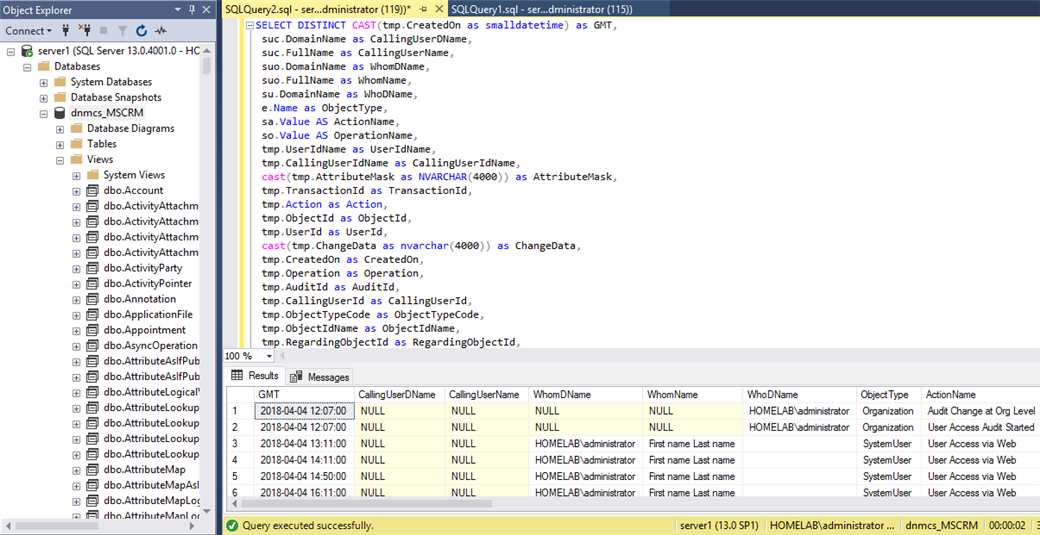The height and width of the screenshot is (535, 1040).
Task: Select the SQLQuery2.sql tab
Action: (x=318, y=9)
